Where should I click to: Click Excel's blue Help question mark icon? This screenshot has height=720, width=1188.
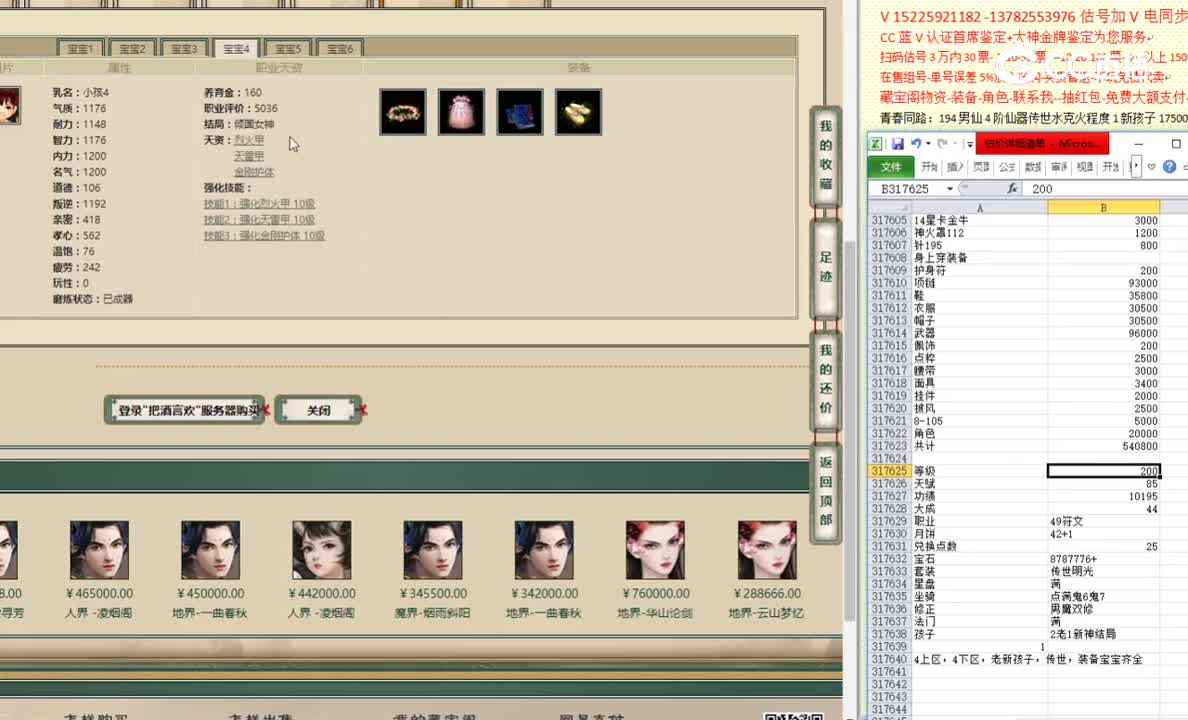click(1170, 167)
